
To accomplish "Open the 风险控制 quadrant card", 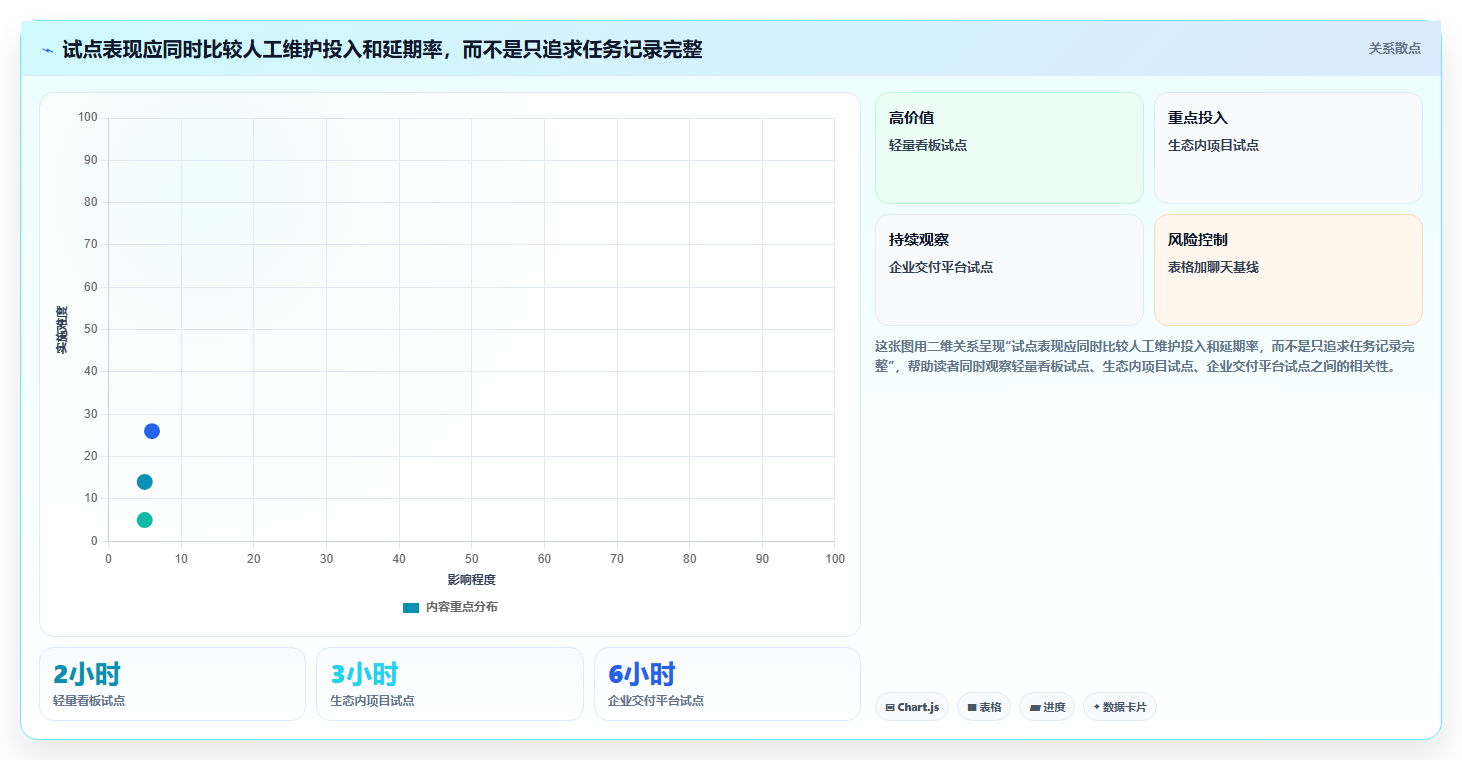I will click(x=1288, y=270).
